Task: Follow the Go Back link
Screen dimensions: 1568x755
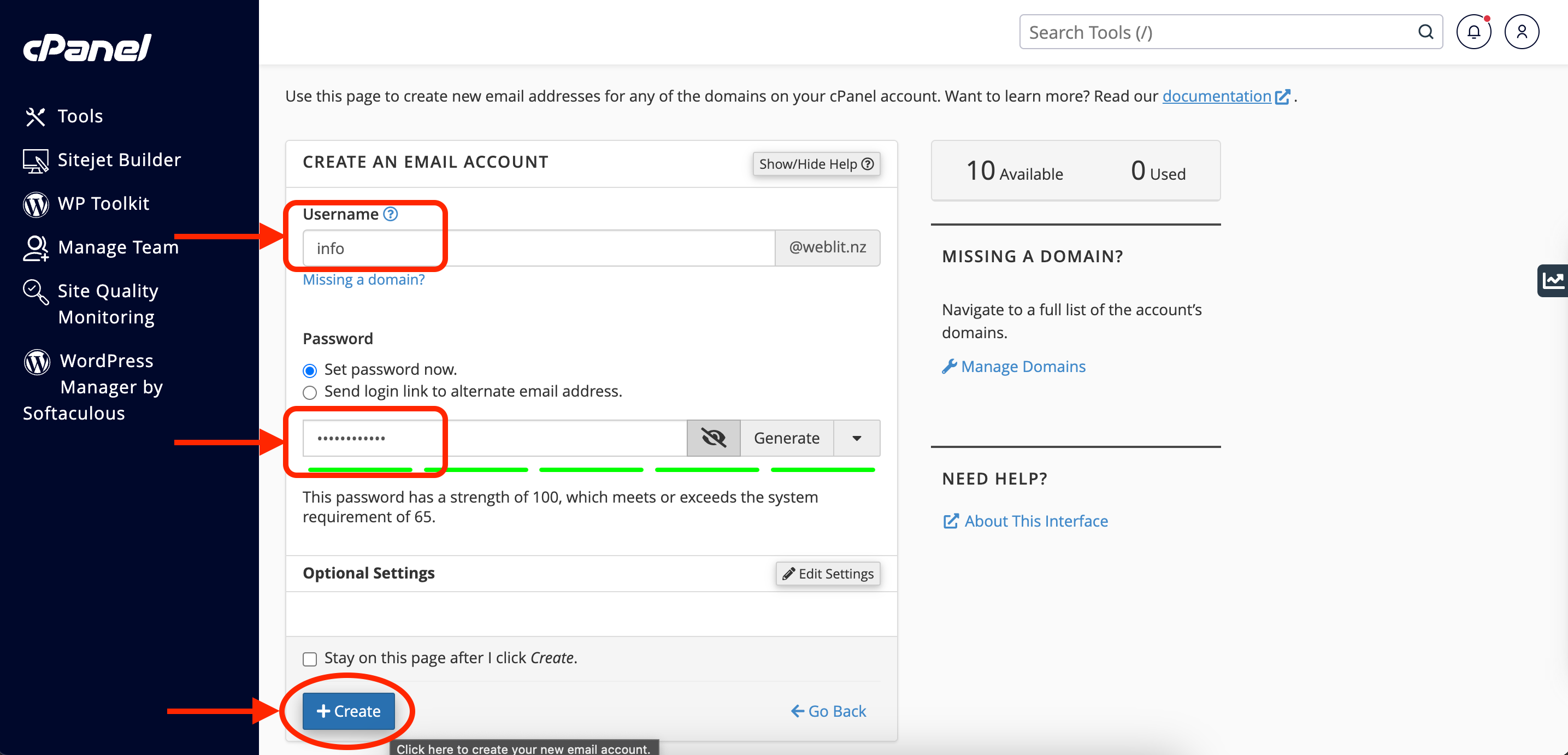Action: point(828,711)
